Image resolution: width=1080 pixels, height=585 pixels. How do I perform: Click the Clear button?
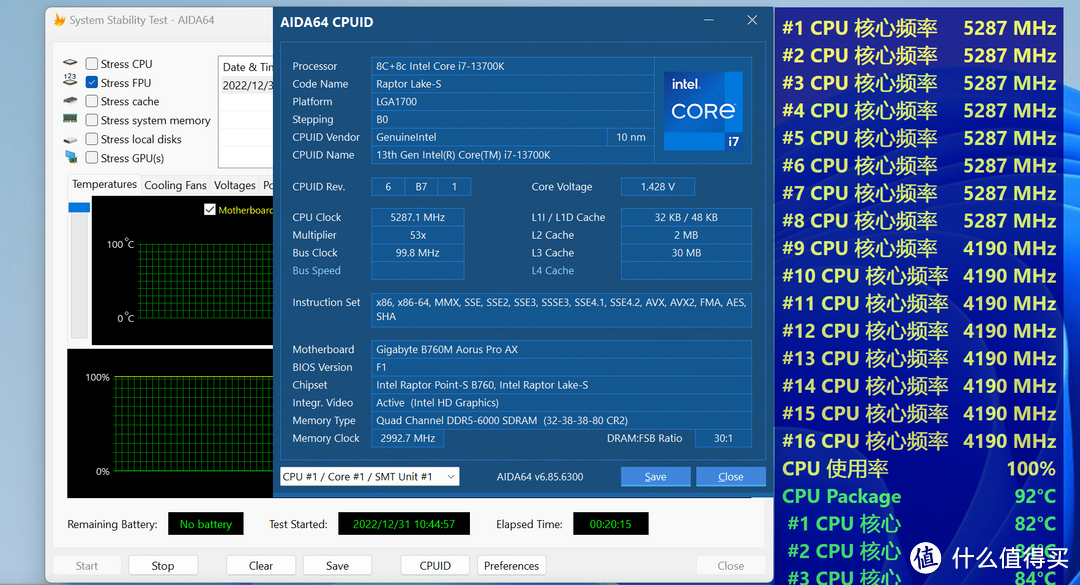click(x=260, y=565)
